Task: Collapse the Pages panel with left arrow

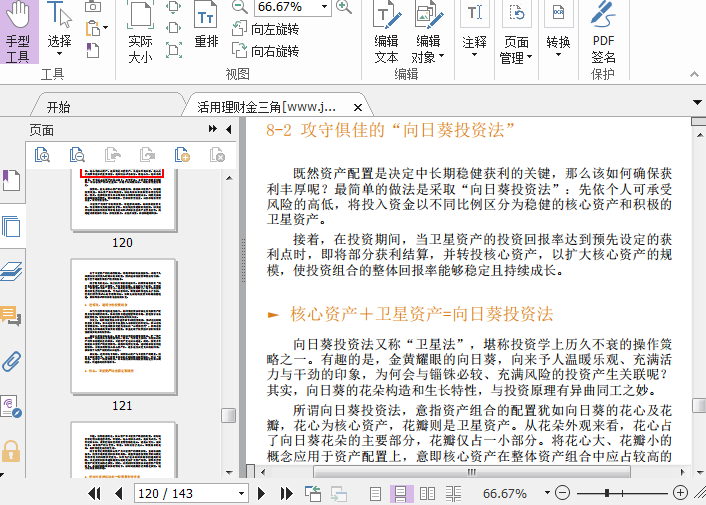Action: click(x=229, y=130)
